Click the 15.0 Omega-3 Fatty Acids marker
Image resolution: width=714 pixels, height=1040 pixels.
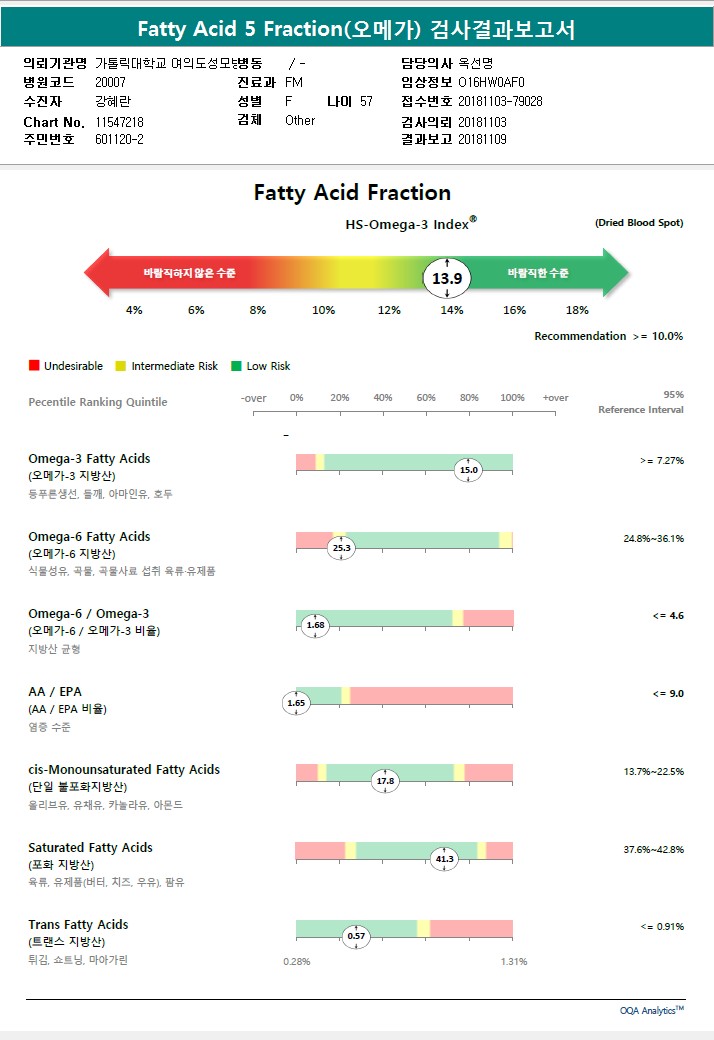coord(468,470)
